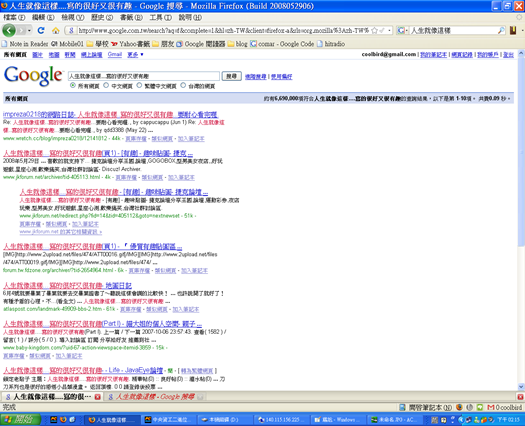Viewport: 525px width, 426px height.
Task: Expand the 更多 dropdown in Google top bar
Action: point(135,54)
